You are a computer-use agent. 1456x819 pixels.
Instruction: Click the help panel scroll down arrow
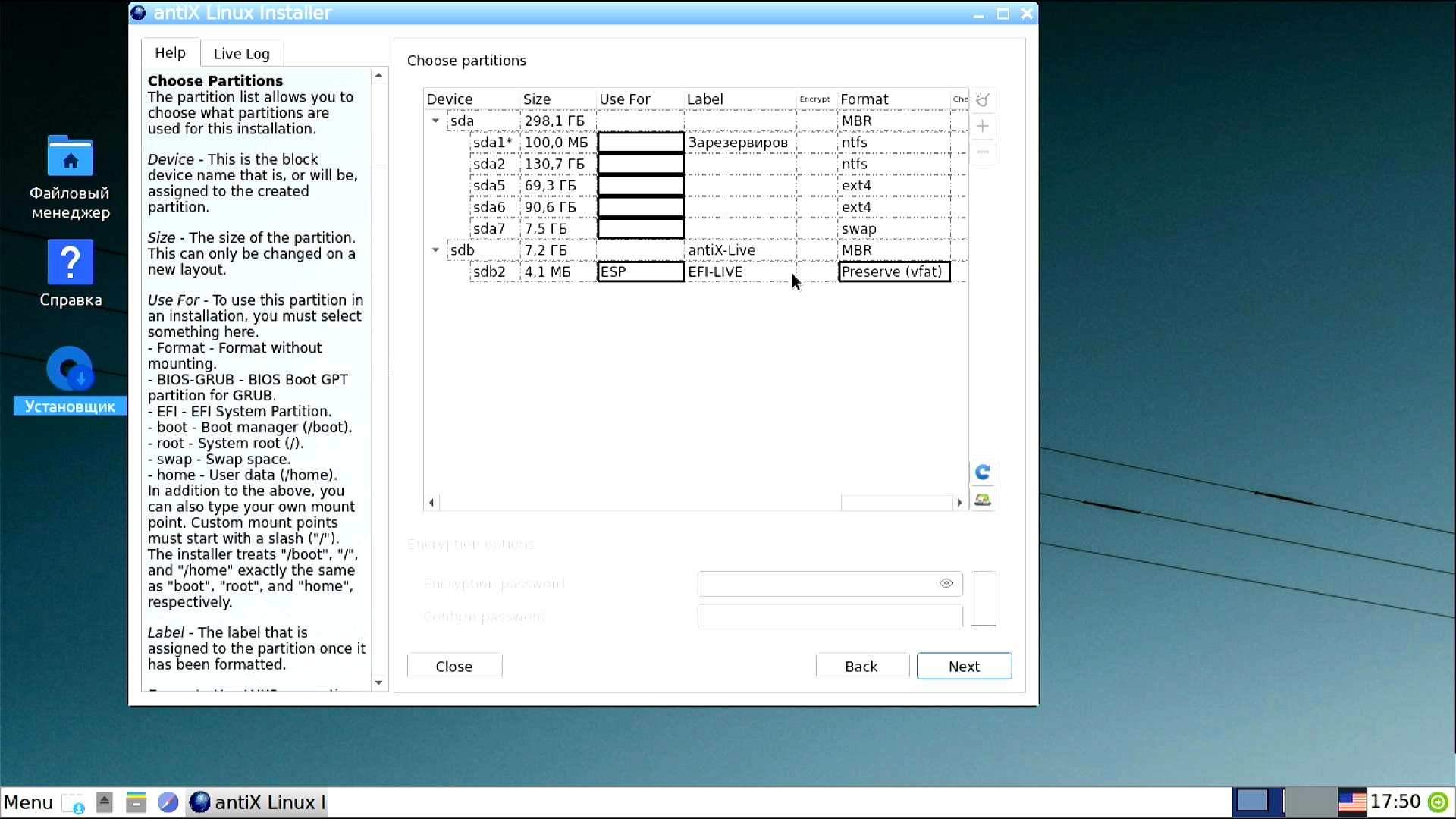[379, 682]
